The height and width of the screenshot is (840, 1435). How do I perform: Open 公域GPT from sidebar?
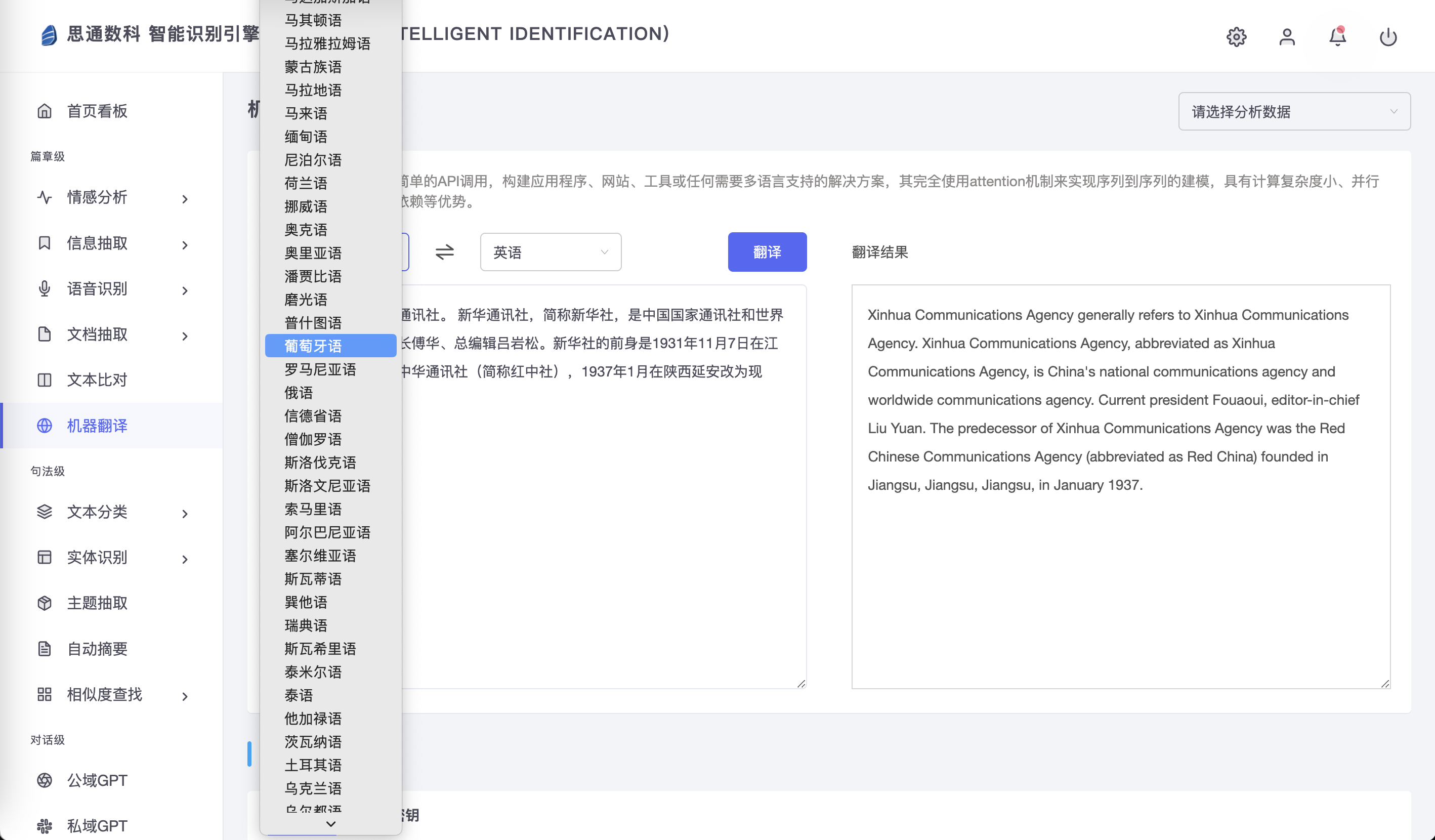pos(97,780)
